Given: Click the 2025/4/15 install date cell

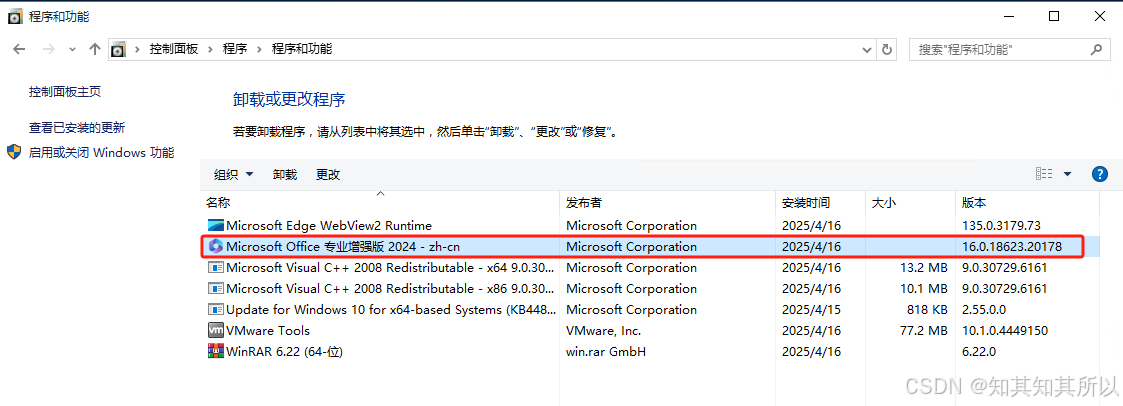Looking at the screenshot, I should point(811,309).
